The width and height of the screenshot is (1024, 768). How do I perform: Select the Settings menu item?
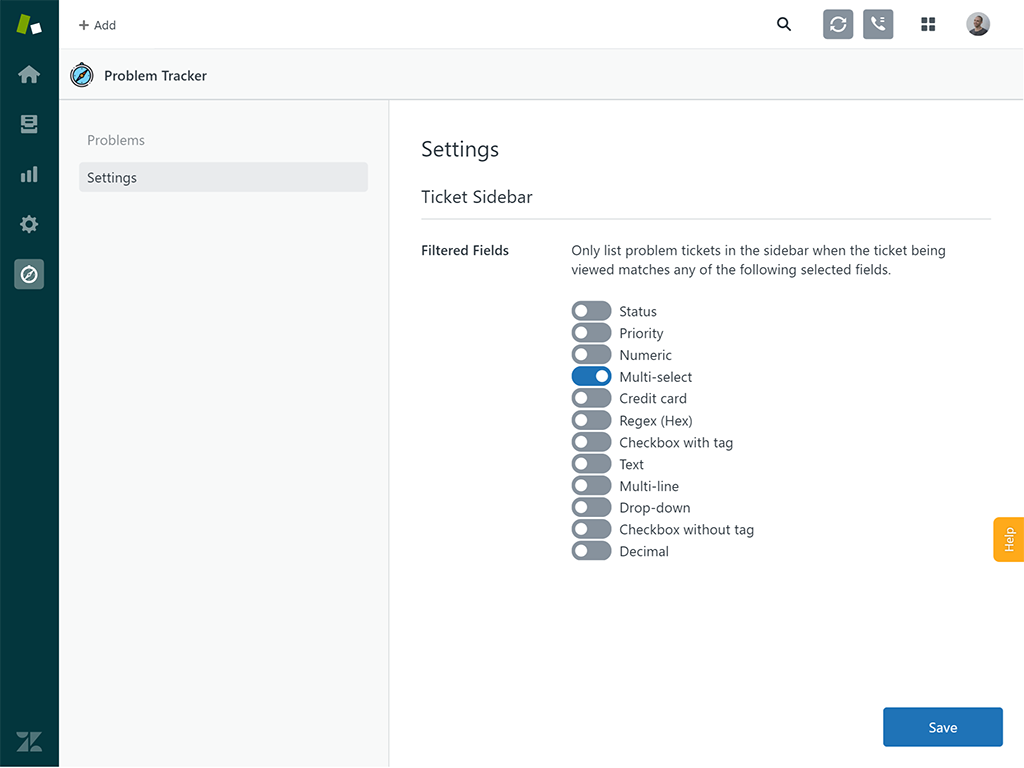pyautogui.click(x=223, y=178)
